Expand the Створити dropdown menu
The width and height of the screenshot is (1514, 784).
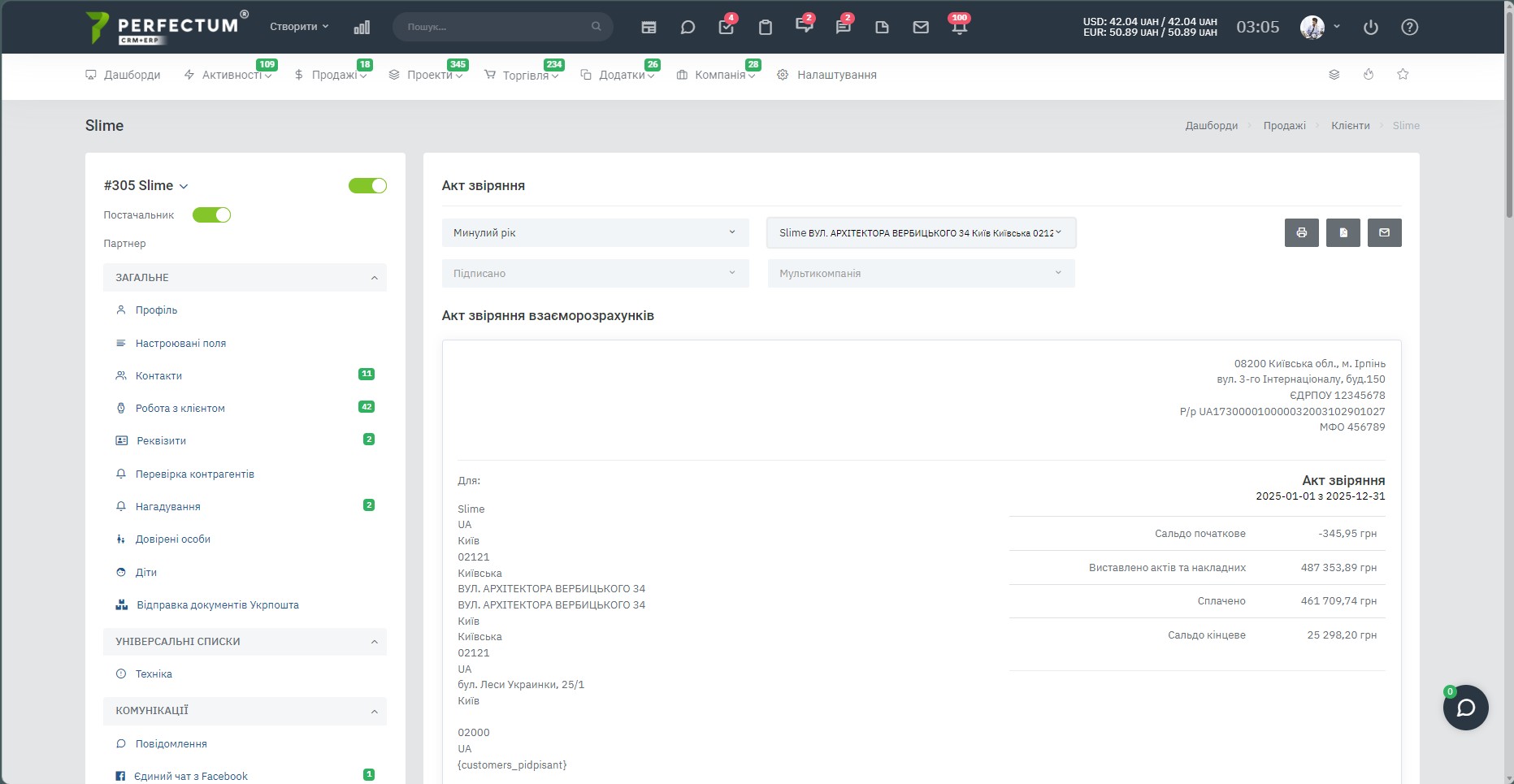pyautogui.click(x=299, y=27)
